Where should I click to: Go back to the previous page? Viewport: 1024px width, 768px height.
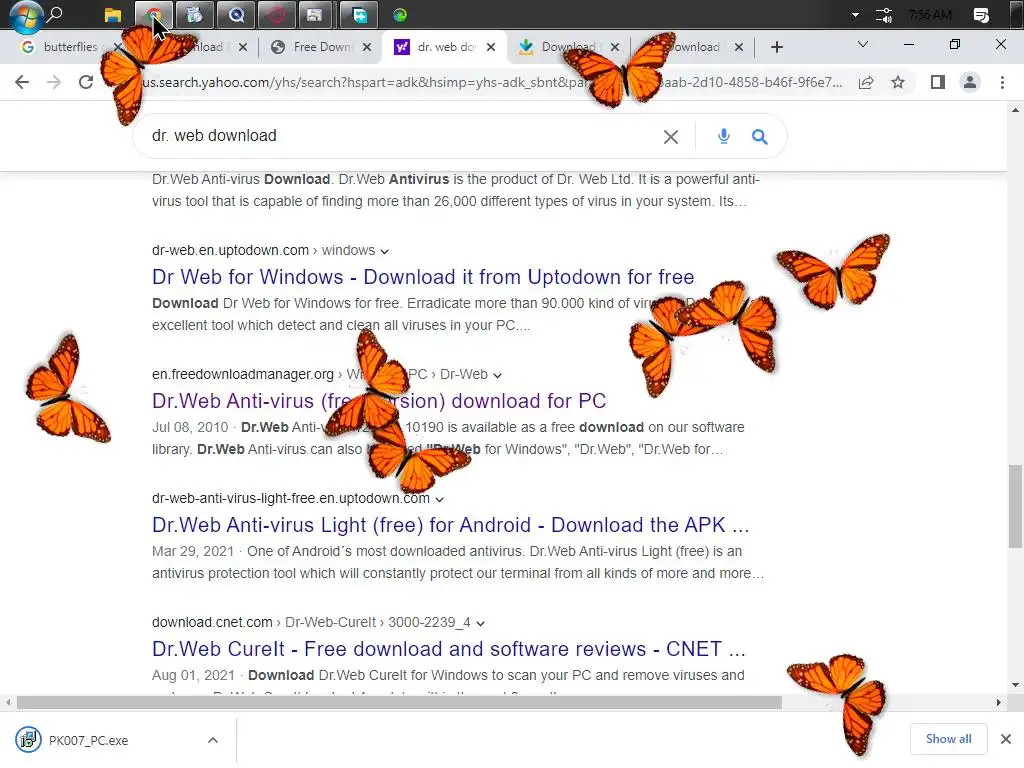point(22,82)
